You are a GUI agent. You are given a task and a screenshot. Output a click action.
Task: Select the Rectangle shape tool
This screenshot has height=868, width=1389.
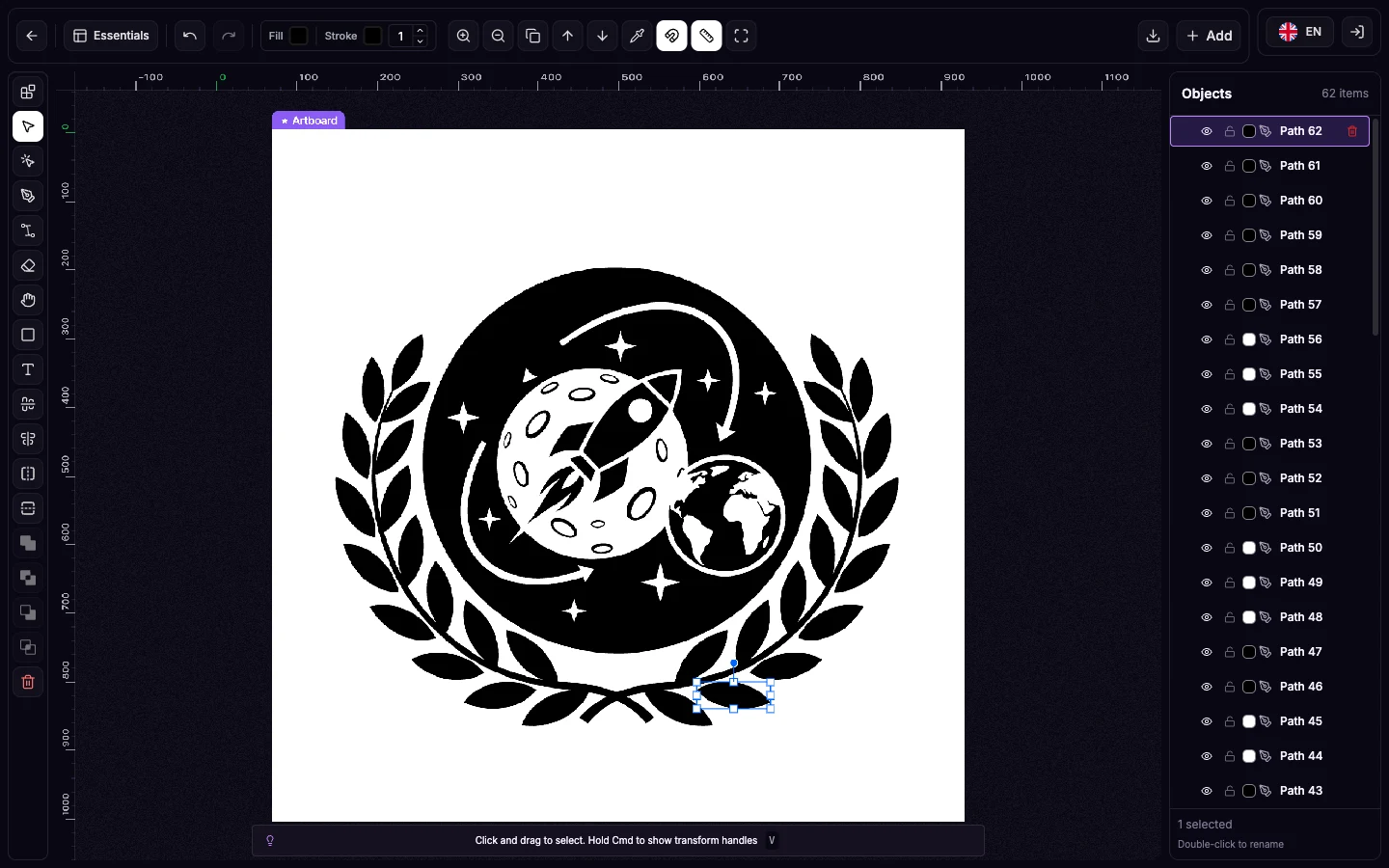click(x=28, y=335)
